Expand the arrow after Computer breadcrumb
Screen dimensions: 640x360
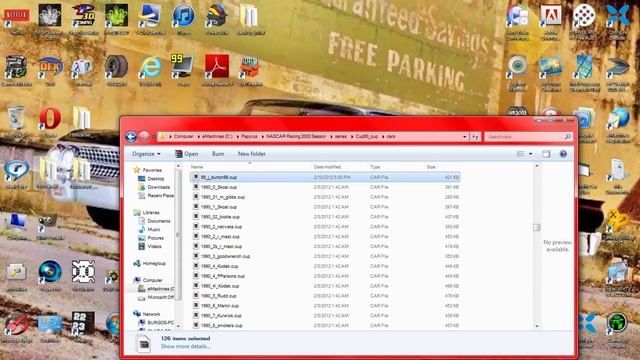[198, 137]
